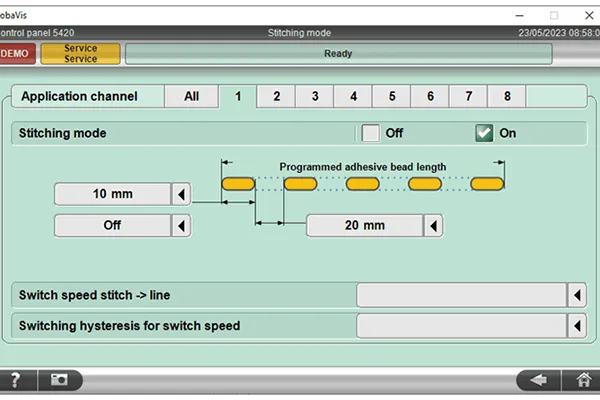Click the arrow beside 20 mm field
Screen dimensions: 600x400
[x=433, y=226]
